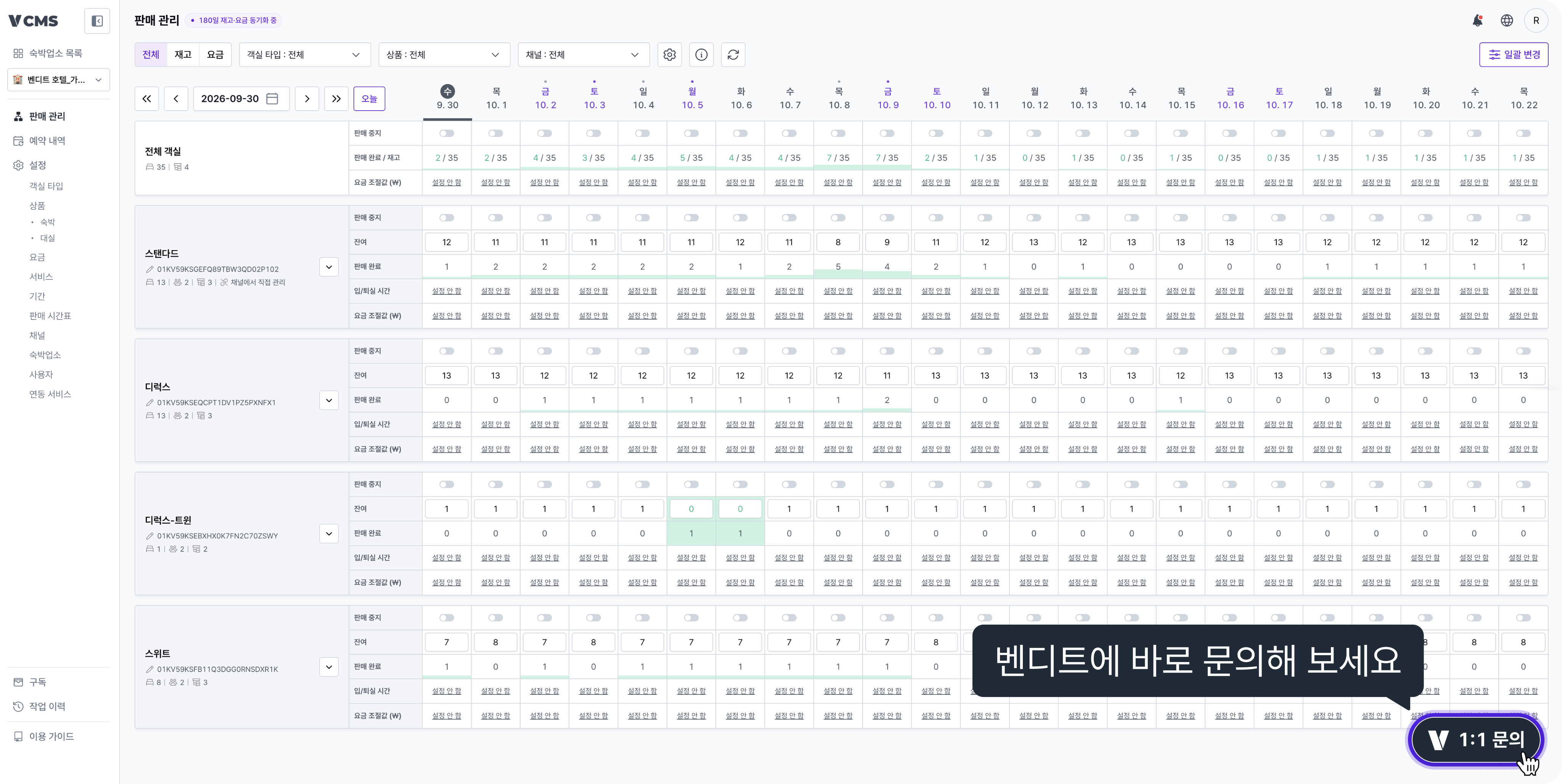Click edit pencil next to 스탠다드 ID
1562x784 pixels.
(x=150, y=269)
